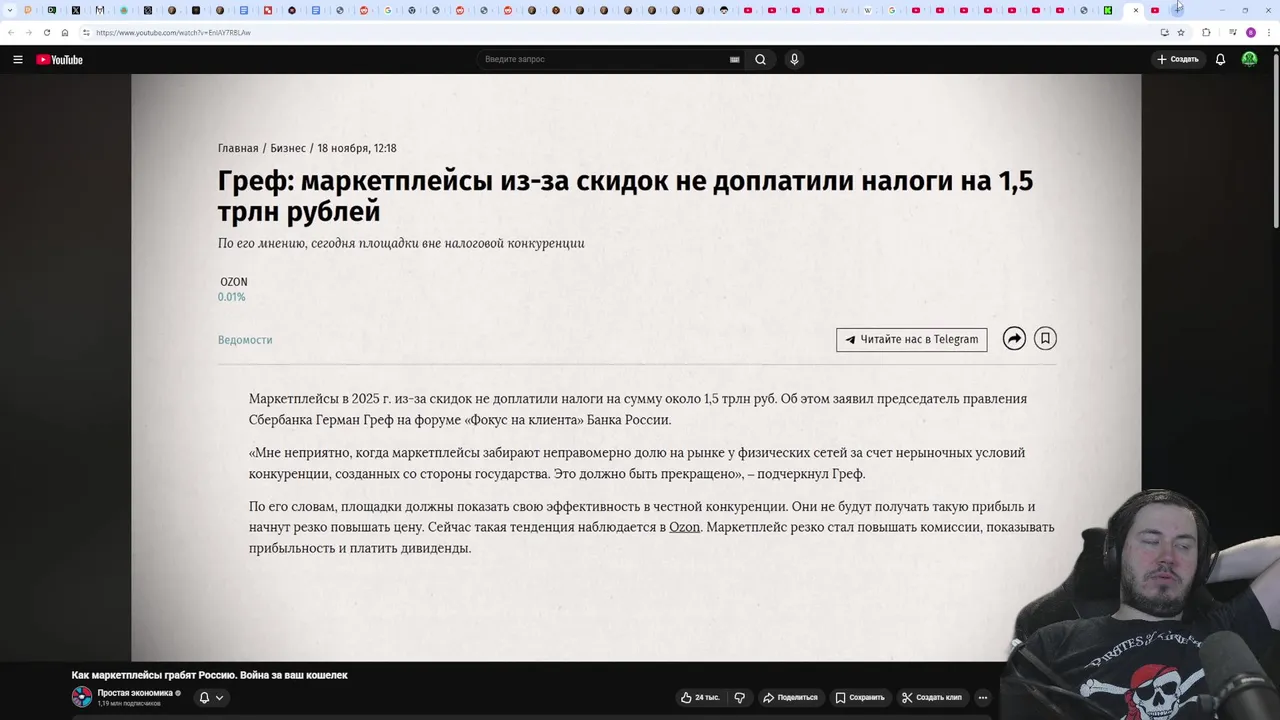Image resolution: width=1280 pixels, height=720 pixels.
Task: Open the Chrome profile avatar
Action: point(1250,32)
